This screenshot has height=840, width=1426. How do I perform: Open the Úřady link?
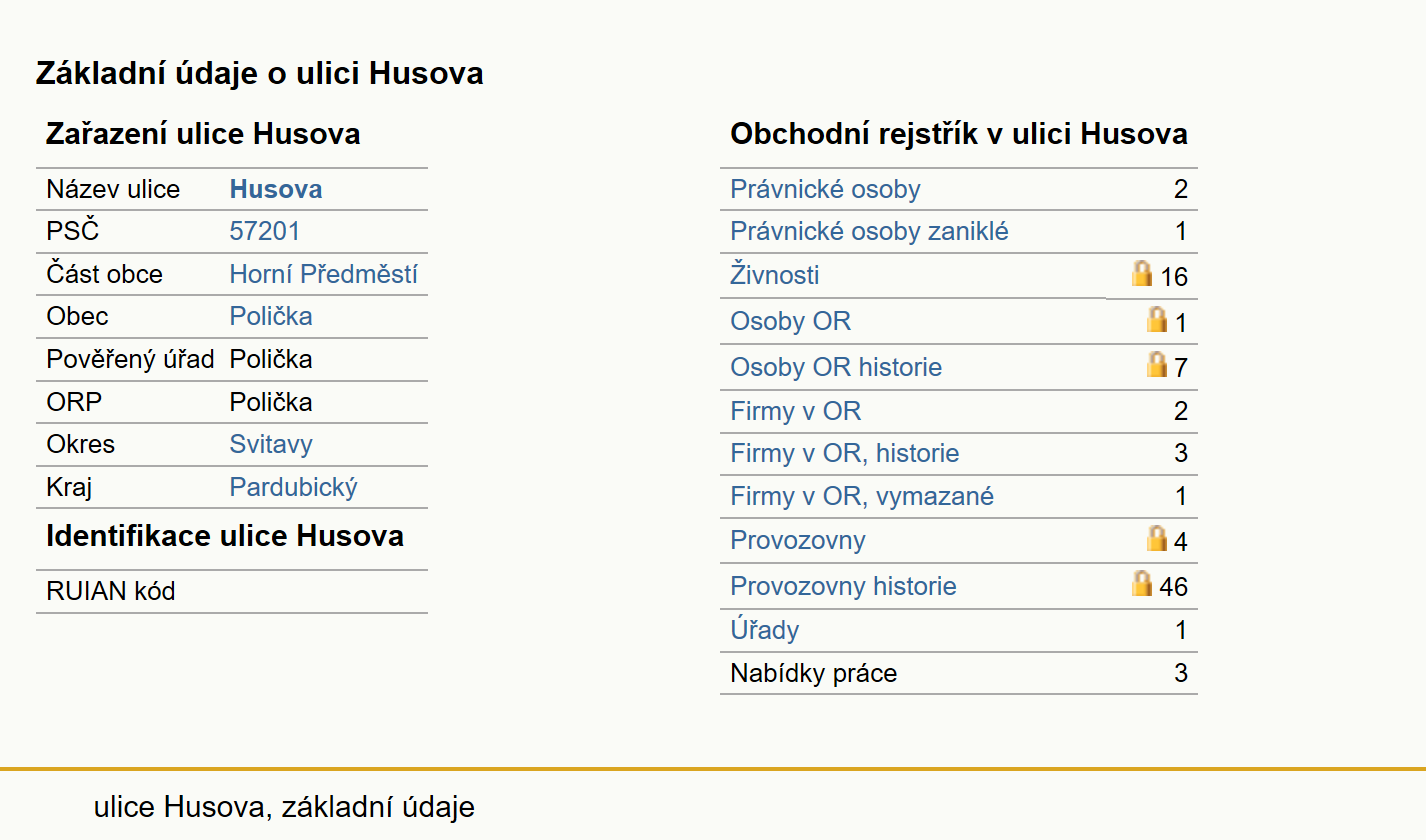click(x=765, y=630)
